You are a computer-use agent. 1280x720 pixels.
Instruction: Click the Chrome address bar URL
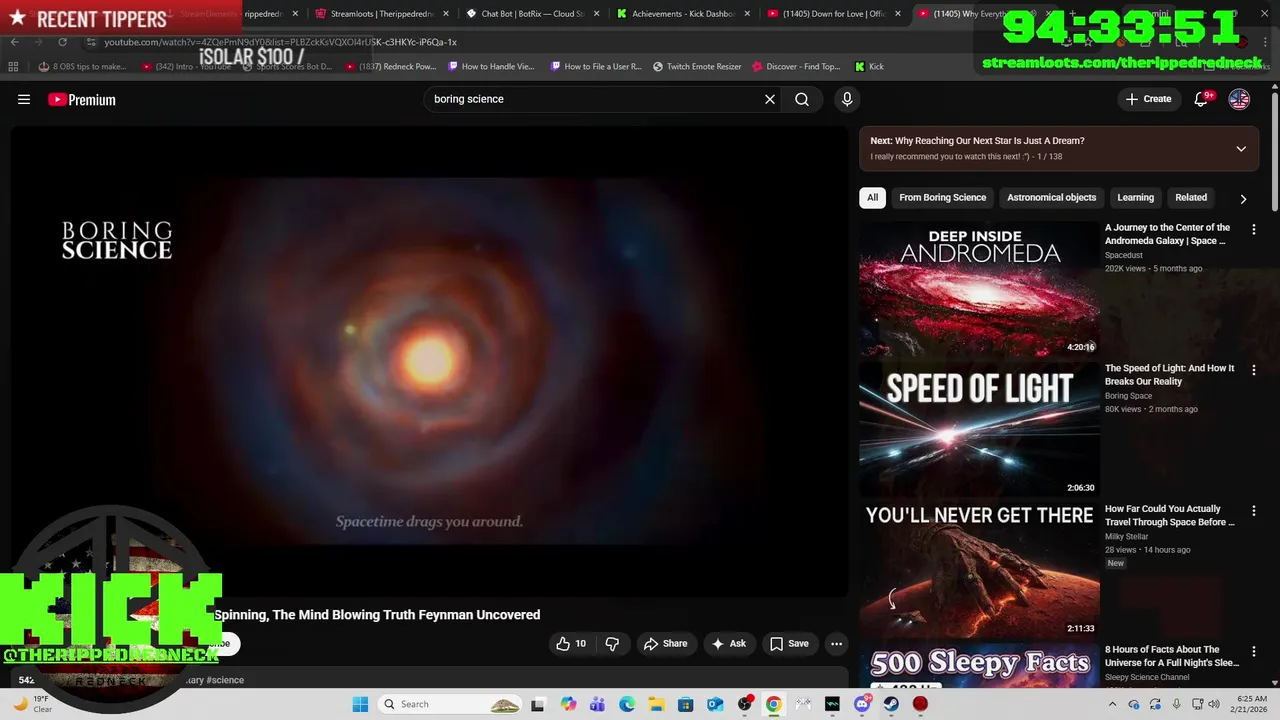(280, 42)
